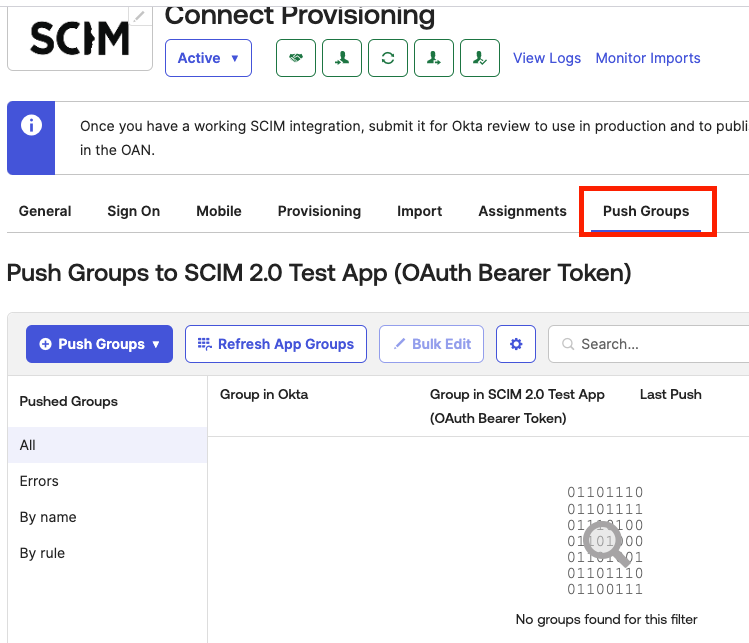Image resolution: width=749 pixels, height=643 pixels.
Task: Click the circular refresh sync icon button
Action: click(x=387, y=58)
